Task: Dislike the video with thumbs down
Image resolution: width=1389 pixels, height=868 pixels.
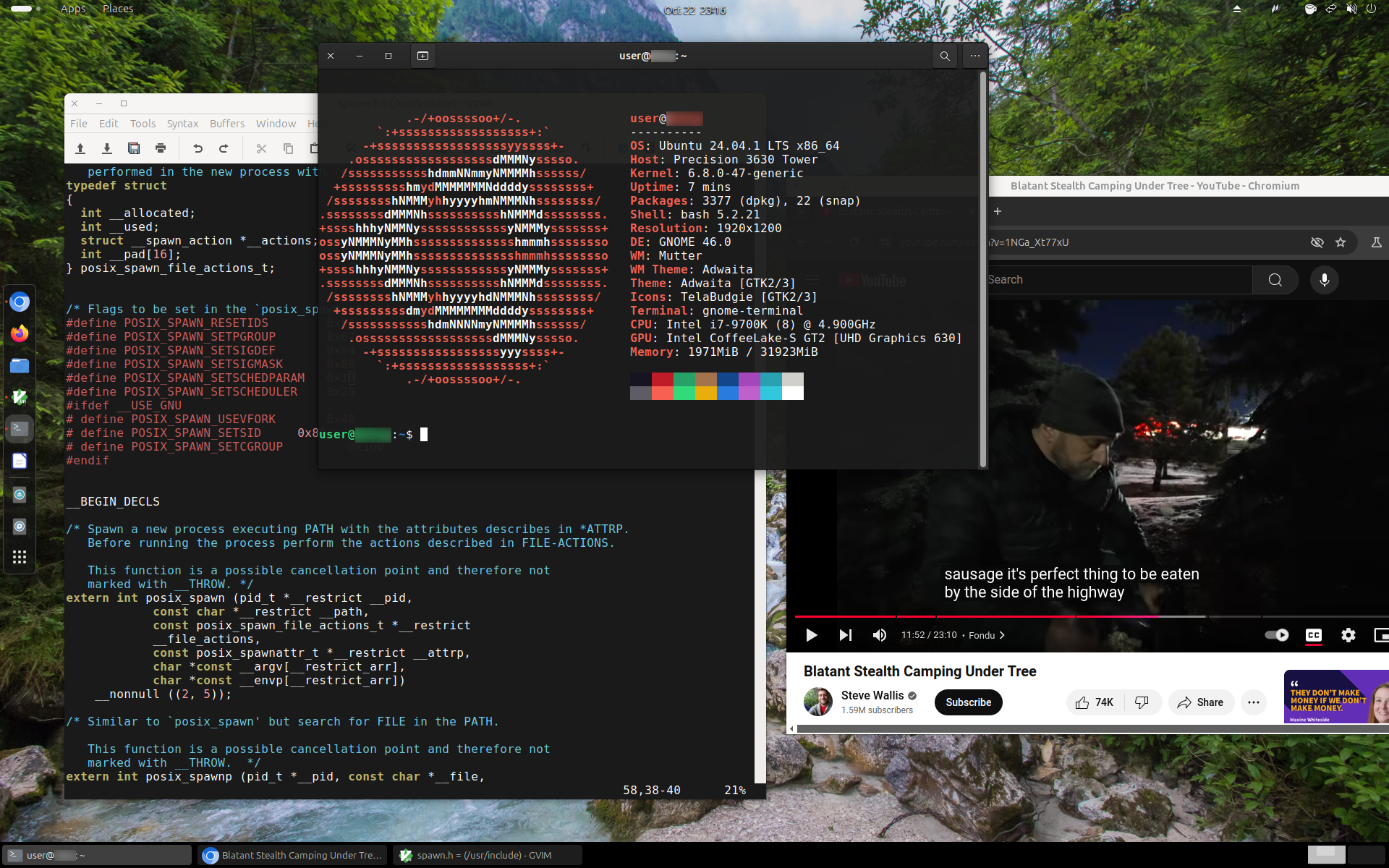Action: 1142,702
